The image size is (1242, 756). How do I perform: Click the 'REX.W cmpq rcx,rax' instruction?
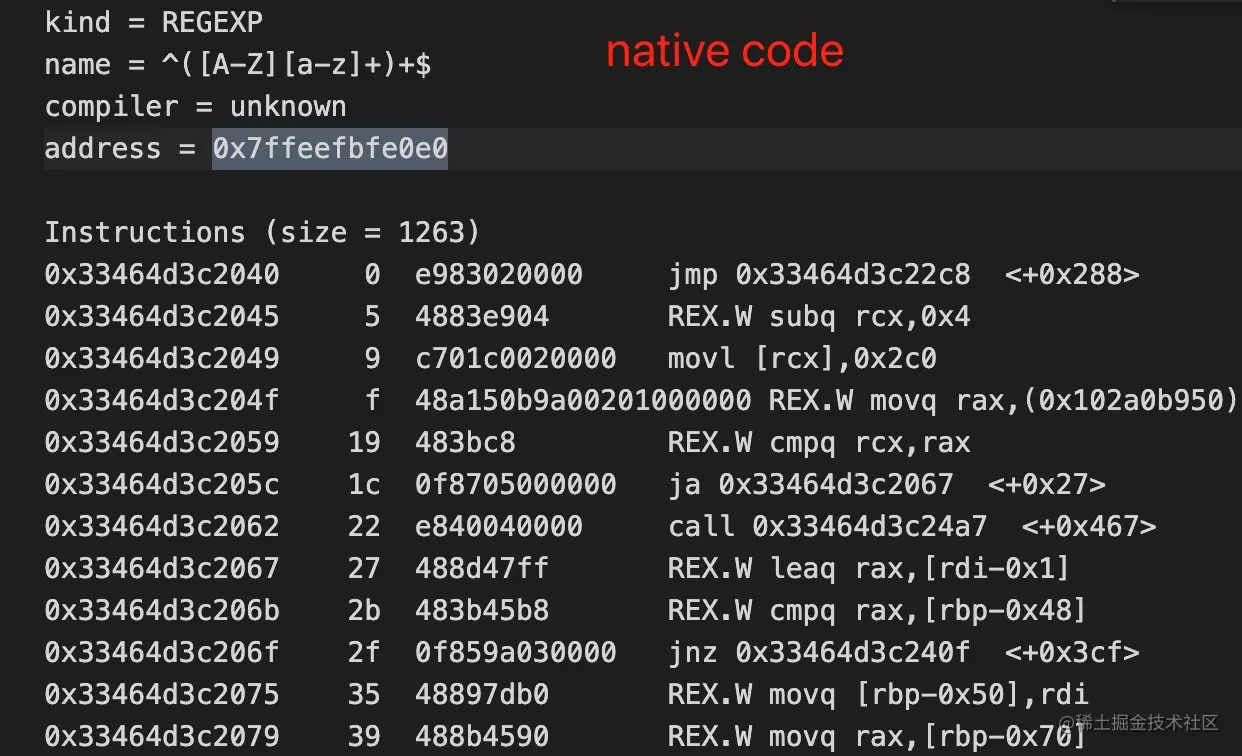[x=819, y=443]
